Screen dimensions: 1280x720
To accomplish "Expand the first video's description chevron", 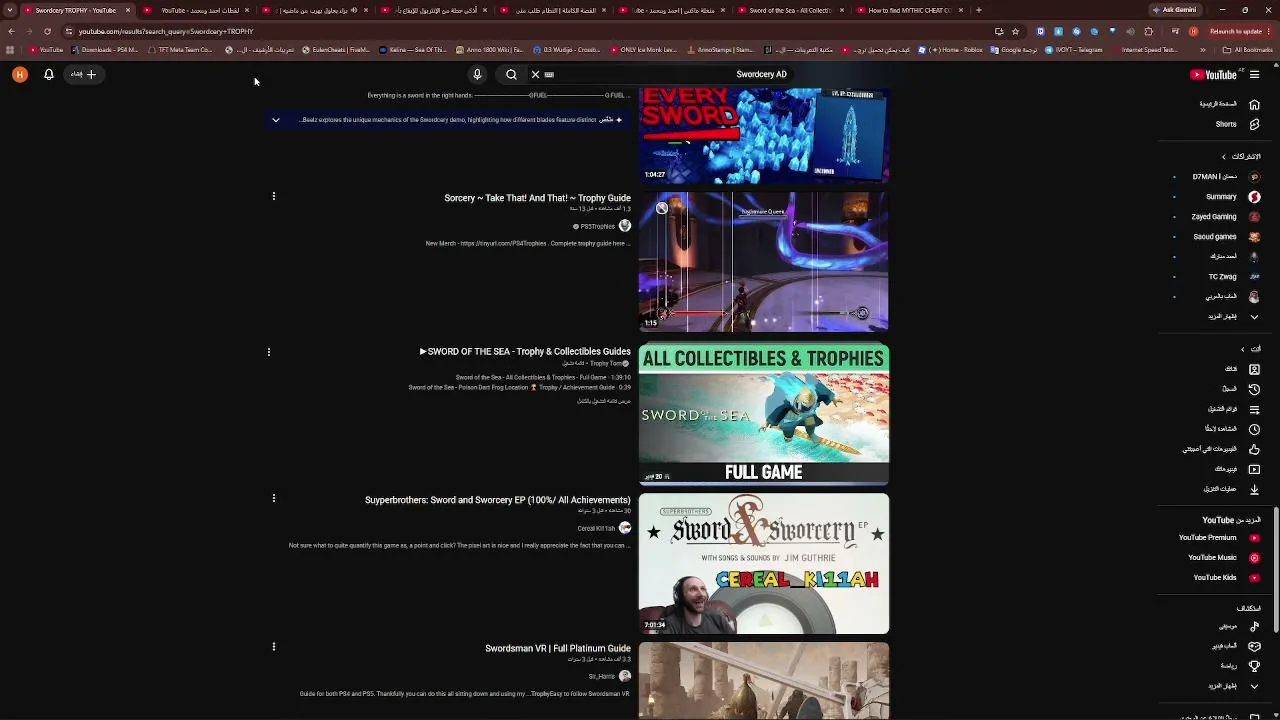I will (x=276, y=120).
